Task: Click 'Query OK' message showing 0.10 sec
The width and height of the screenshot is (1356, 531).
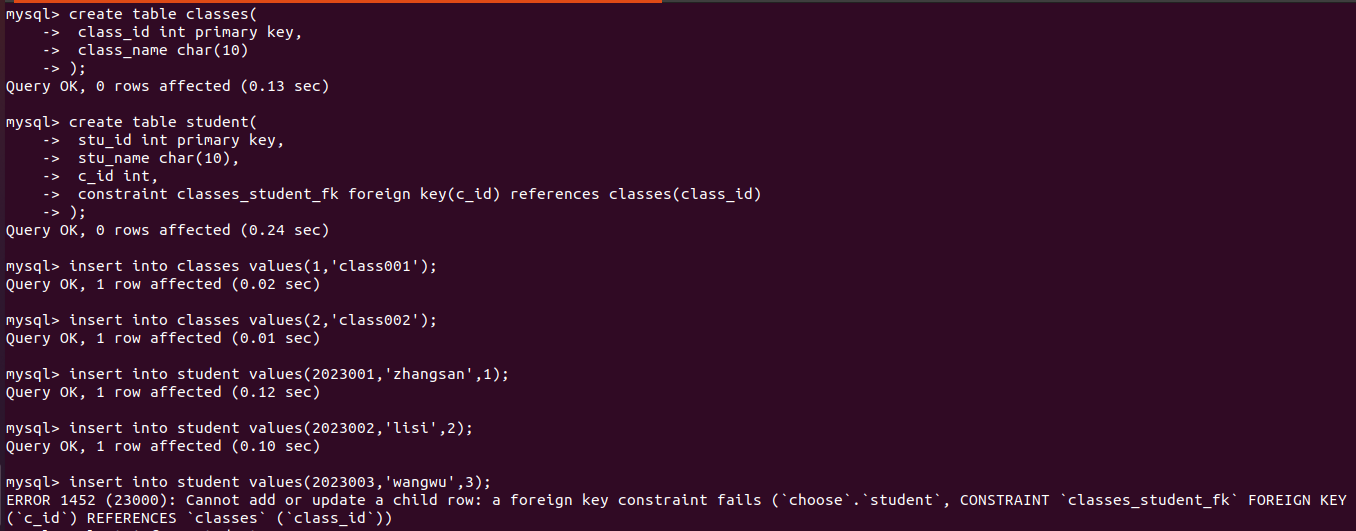Action: coord(163,446)
